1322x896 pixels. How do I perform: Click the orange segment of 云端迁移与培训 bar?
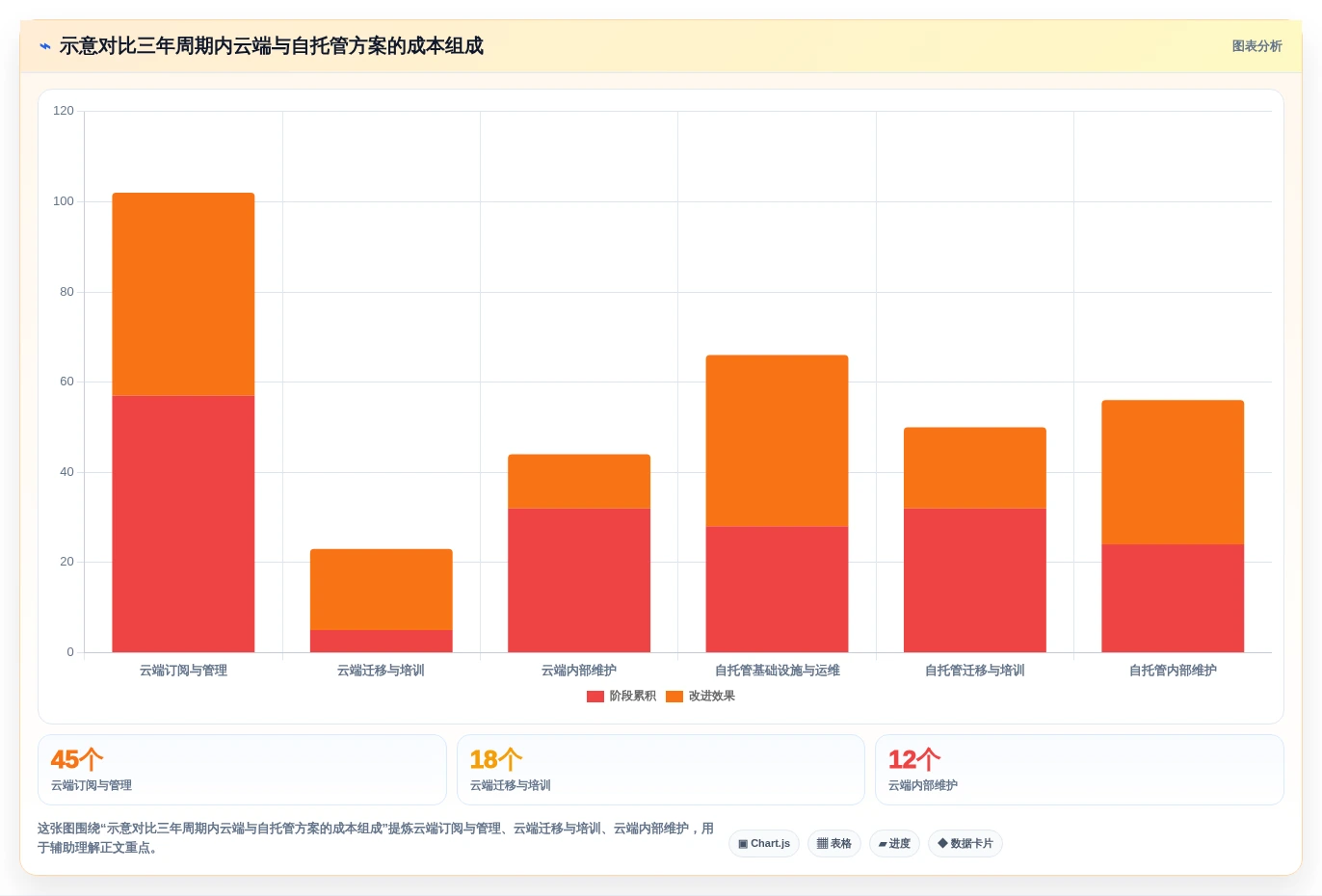[x=382, y=590]
